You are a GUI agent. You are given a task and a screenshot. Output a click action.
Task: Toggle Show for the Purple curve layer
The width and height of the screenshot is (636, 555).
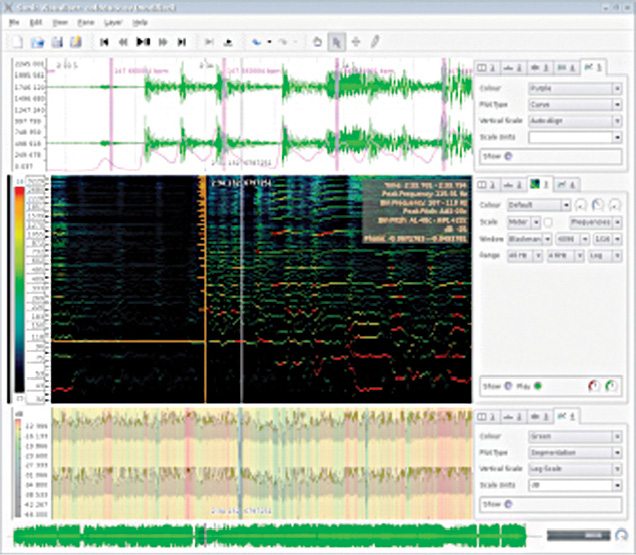[508, 155]
